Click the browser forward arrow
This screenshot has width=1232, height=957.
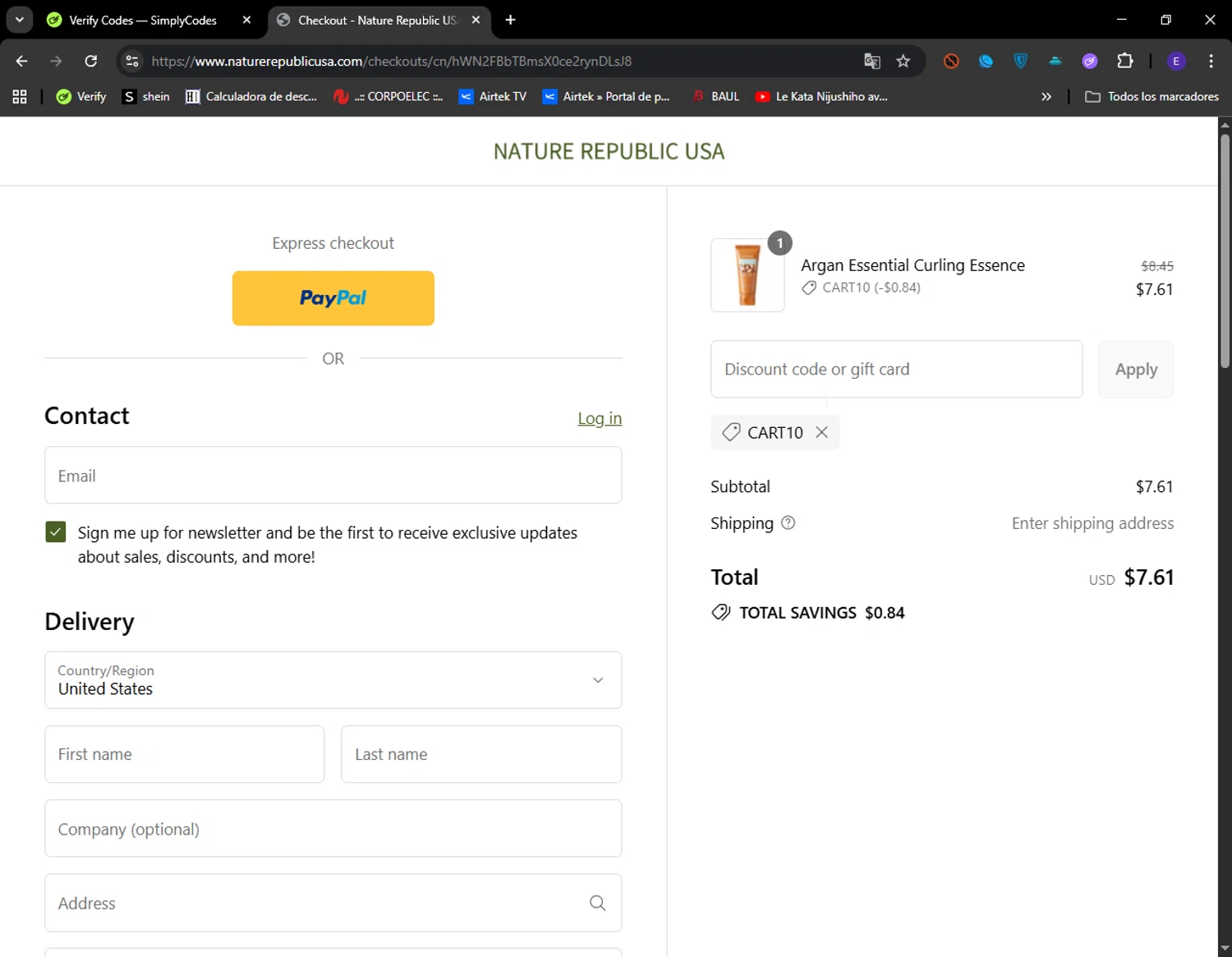[x=56, y=61]
